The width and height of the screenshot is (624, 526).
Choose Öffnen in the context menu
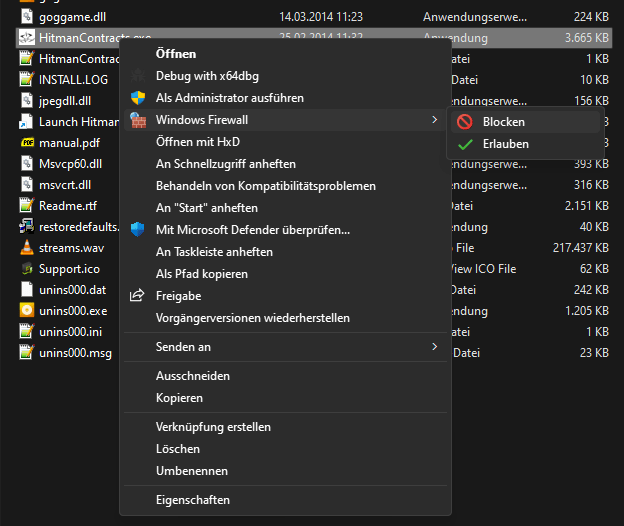point(285,54)
